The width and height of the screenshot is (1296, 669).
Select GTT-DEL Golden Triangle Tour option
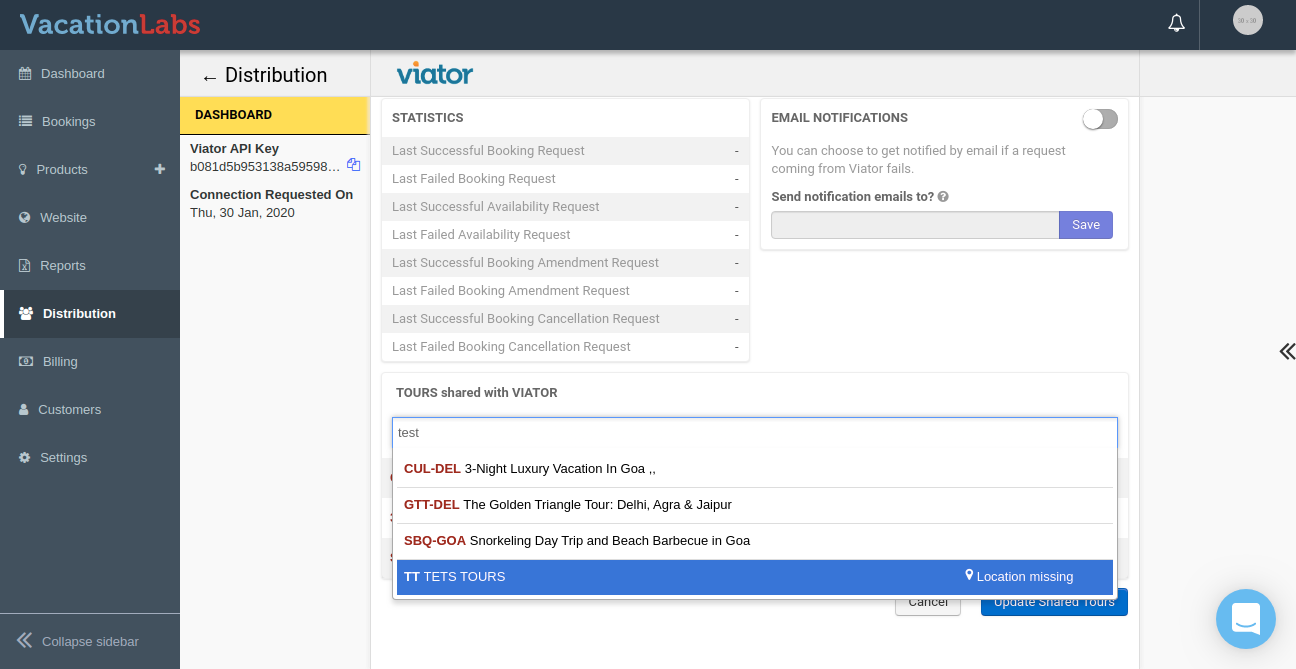755,504
